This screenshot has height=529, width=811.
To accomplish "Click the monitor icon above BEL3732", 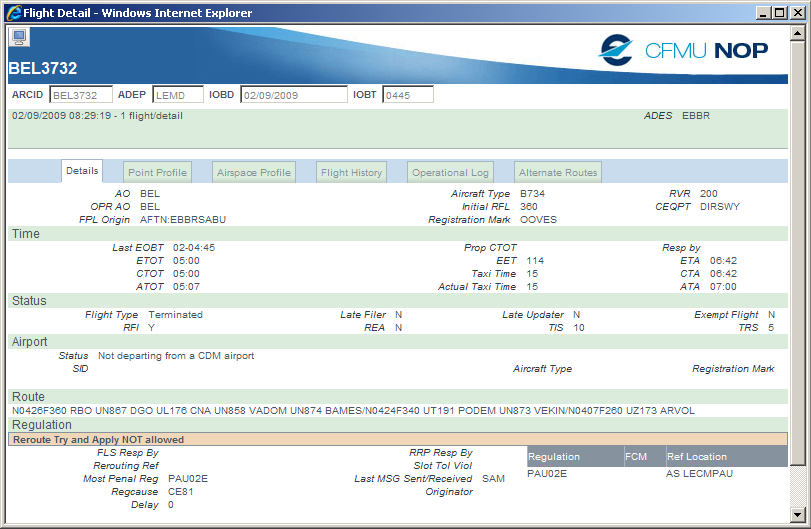I will click(x=19, y=37).
